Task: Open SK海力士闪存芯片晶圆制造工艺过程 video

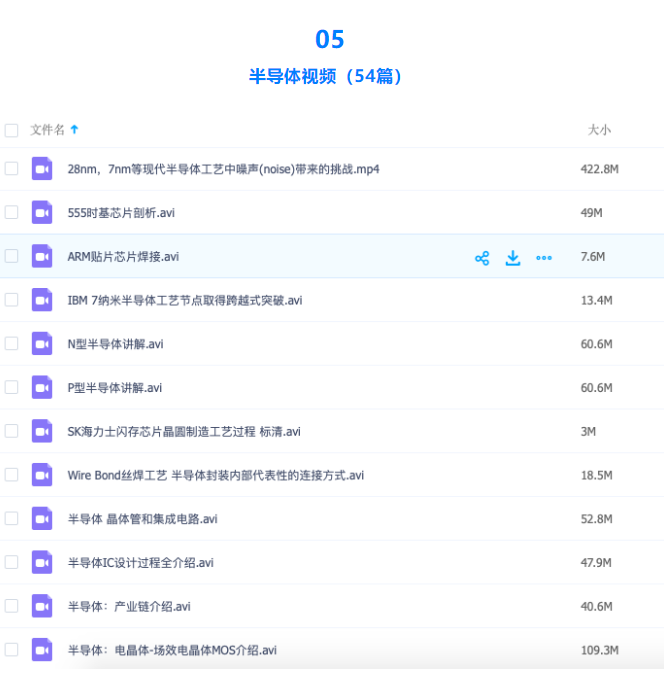Action: (184, 432)
